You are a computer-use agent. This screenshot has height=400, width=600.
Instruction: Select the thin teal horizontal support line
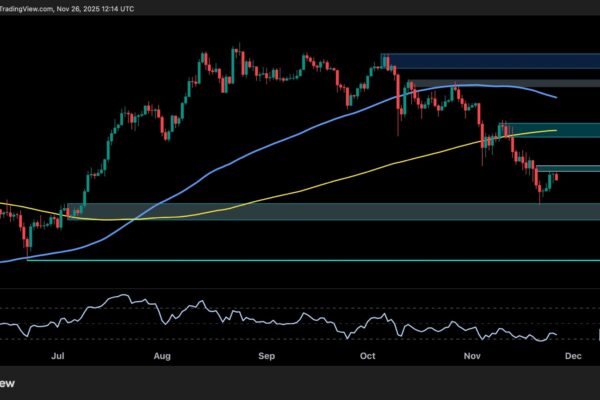[x=300, y=260]
